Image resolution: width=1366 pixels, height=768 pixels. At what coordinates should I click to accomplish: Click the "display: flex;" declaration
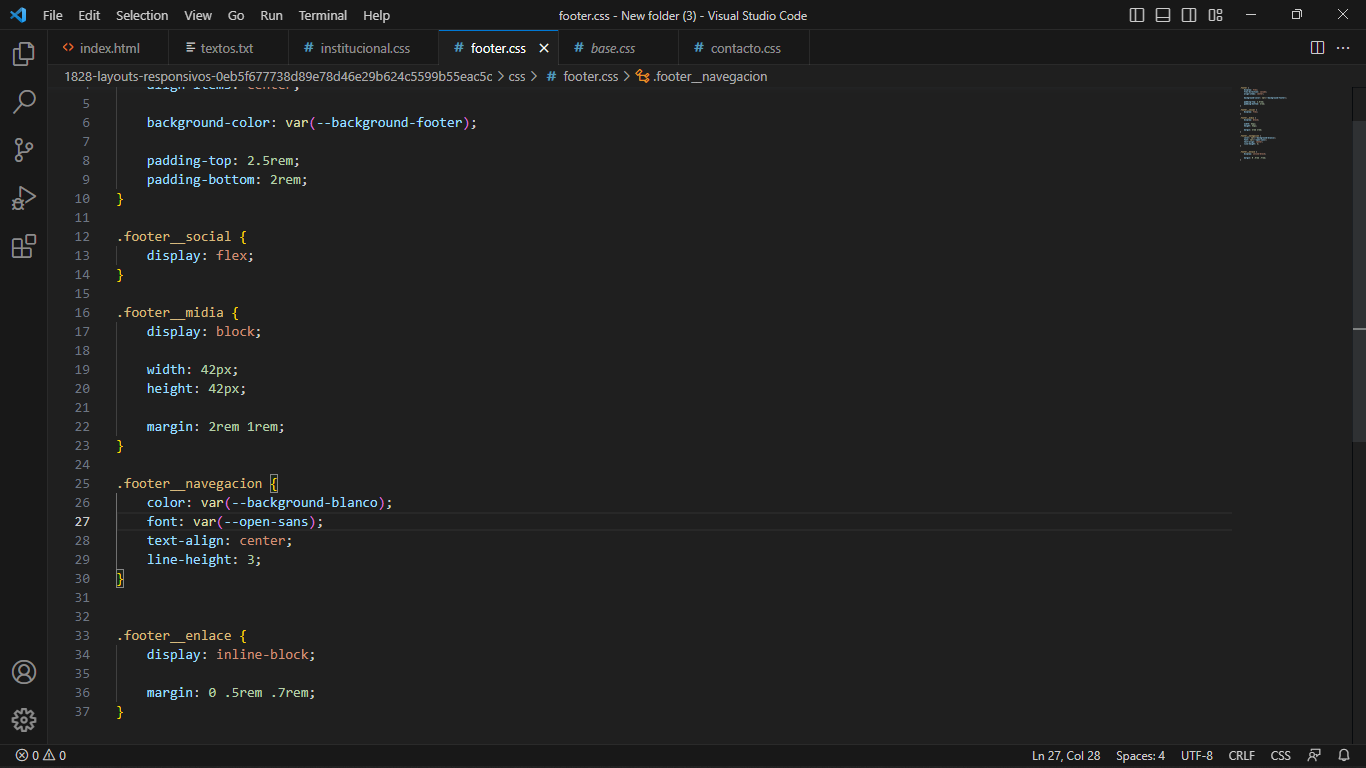pos(200,256)
